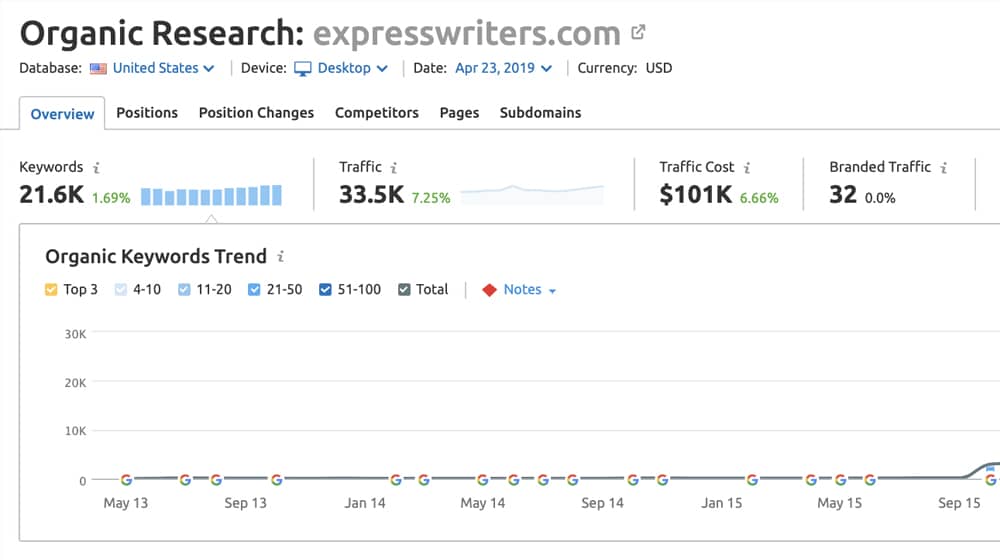
Task: Open the Competitors tab
Action: pos(376,113)
